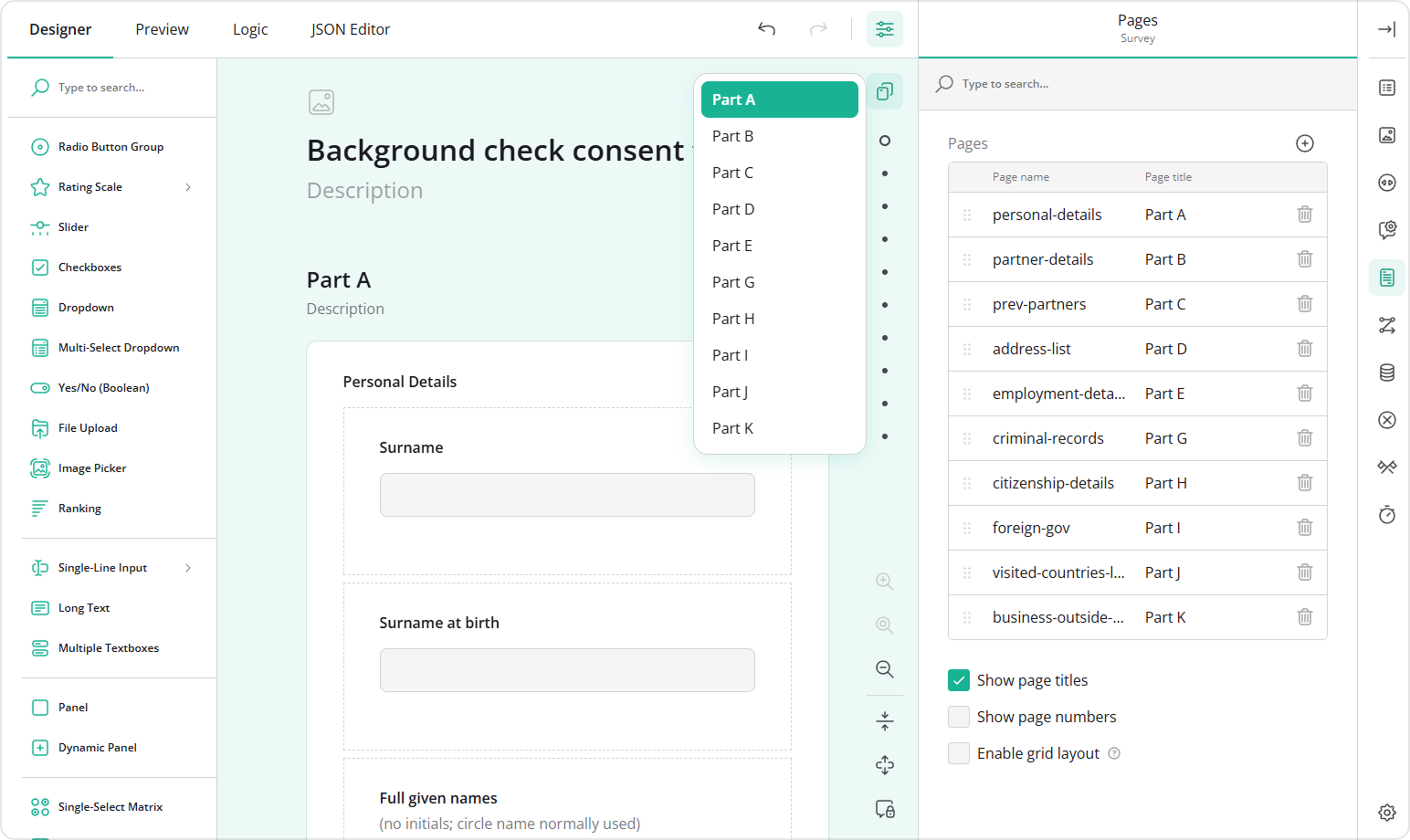Screen dimensions: 1410x840
Task: Delete the foreign-gov page
Action: (1305, 528)
